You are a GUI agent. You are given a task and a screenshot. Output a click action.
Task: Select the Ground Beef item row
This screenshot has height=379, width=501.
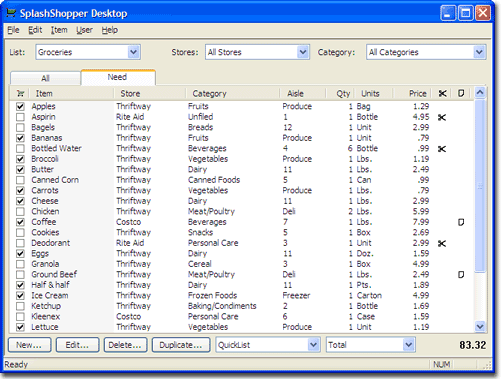[242, 274]
